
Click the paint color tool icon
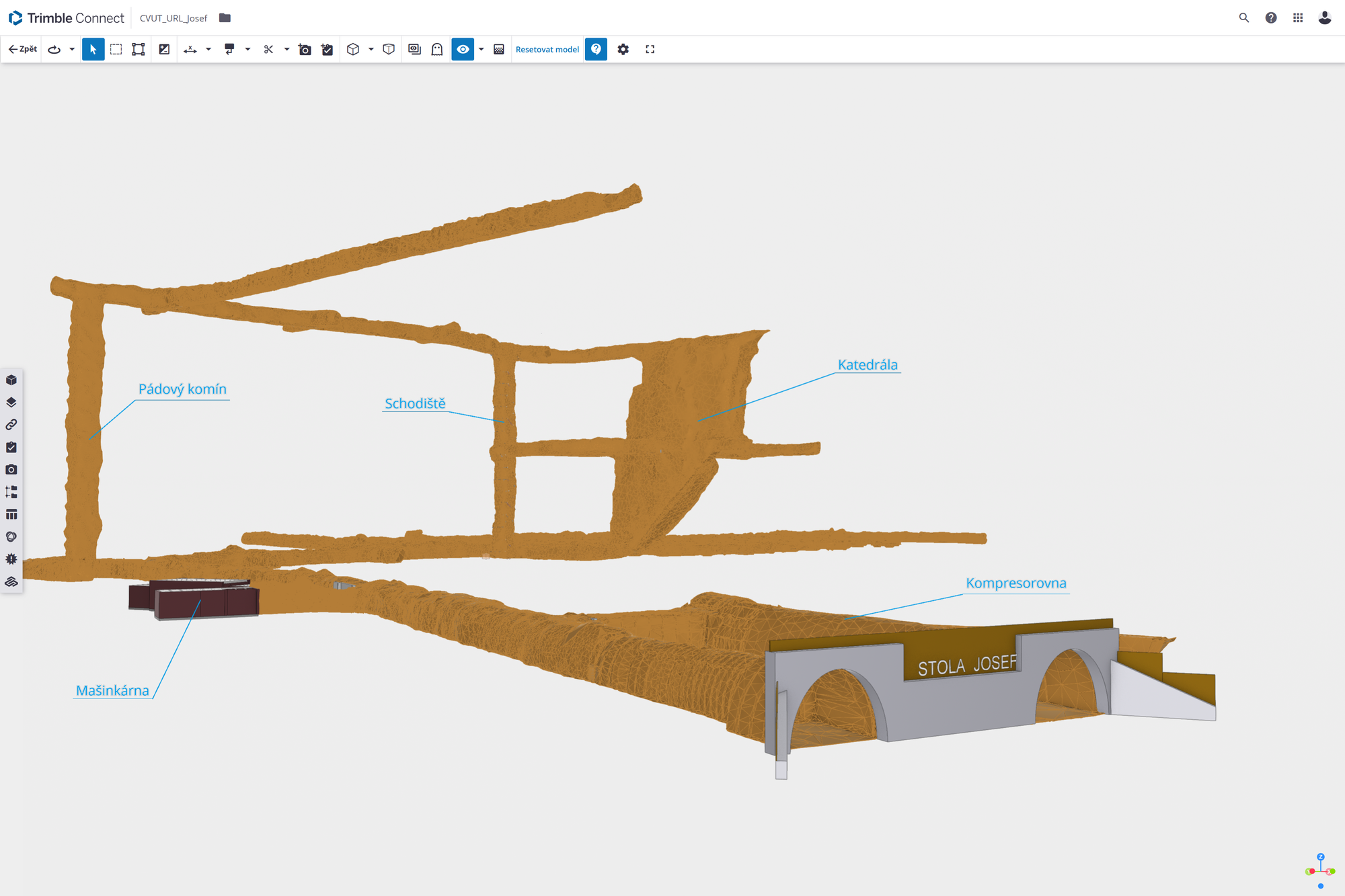pyautogui.click(x=229, y=49)
